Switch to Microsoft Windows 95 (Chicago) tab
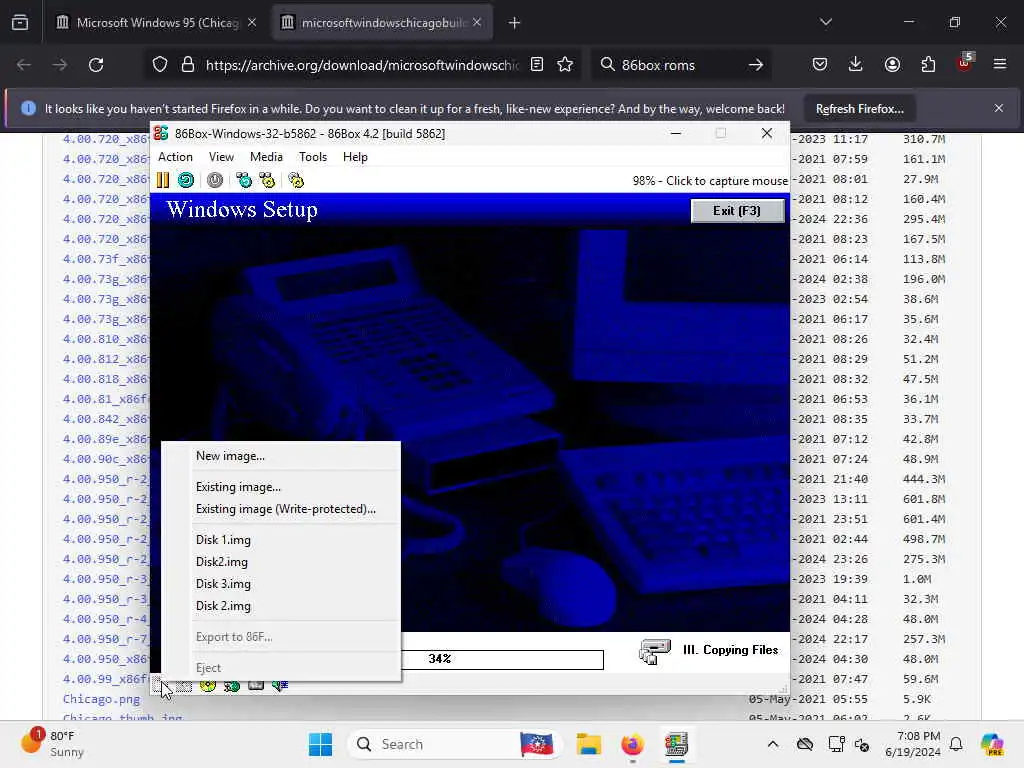Screen dimensions: 1024x768 (x=155, y=23)
